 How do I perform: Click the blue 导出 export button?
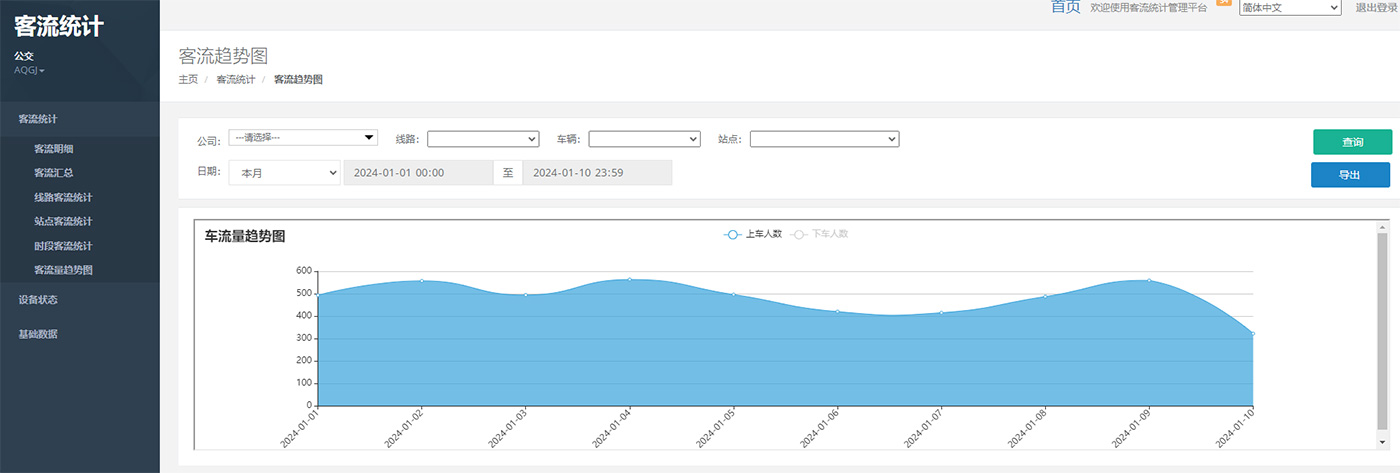pos(1350,175)
